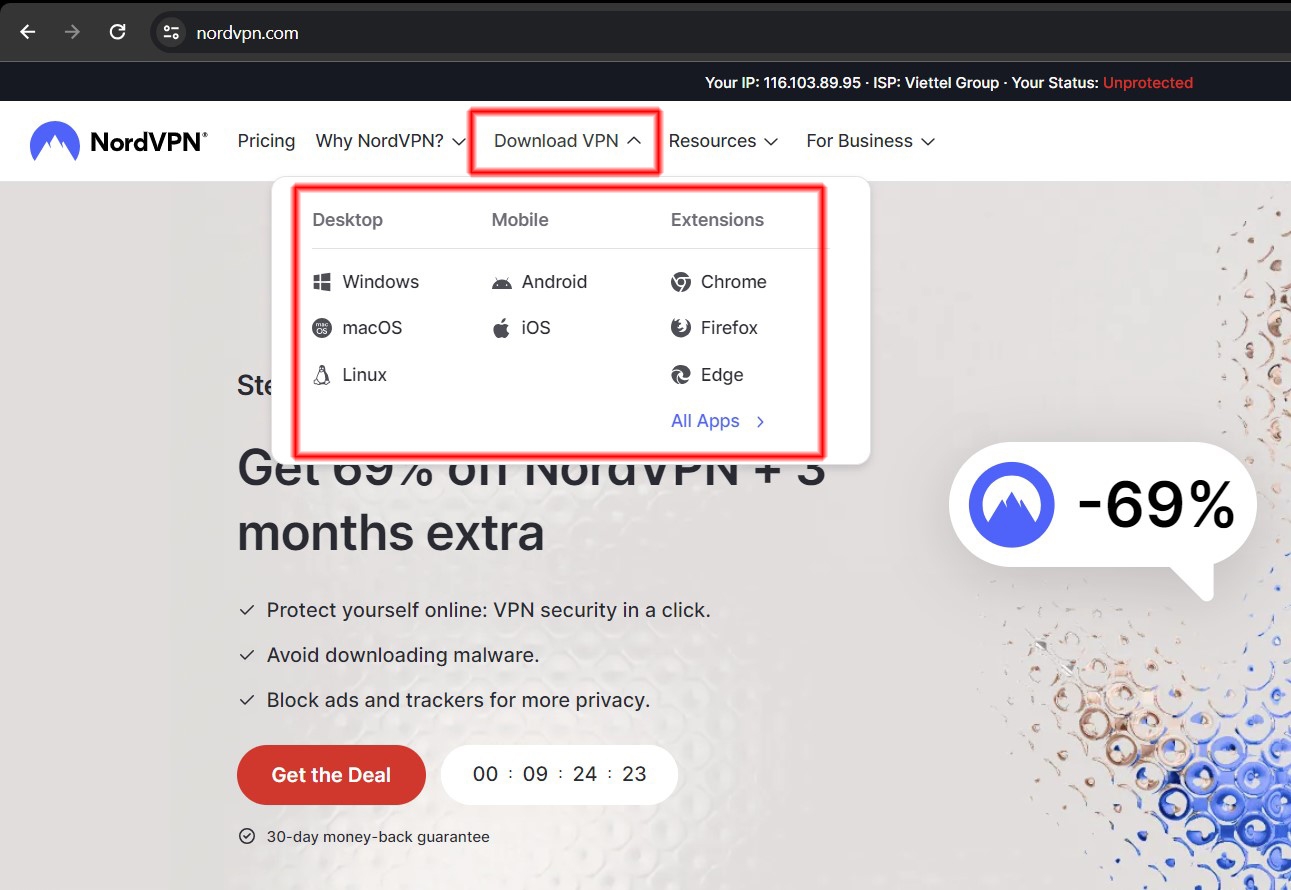Open the Chrome extension icon

(x=680, y=281)
